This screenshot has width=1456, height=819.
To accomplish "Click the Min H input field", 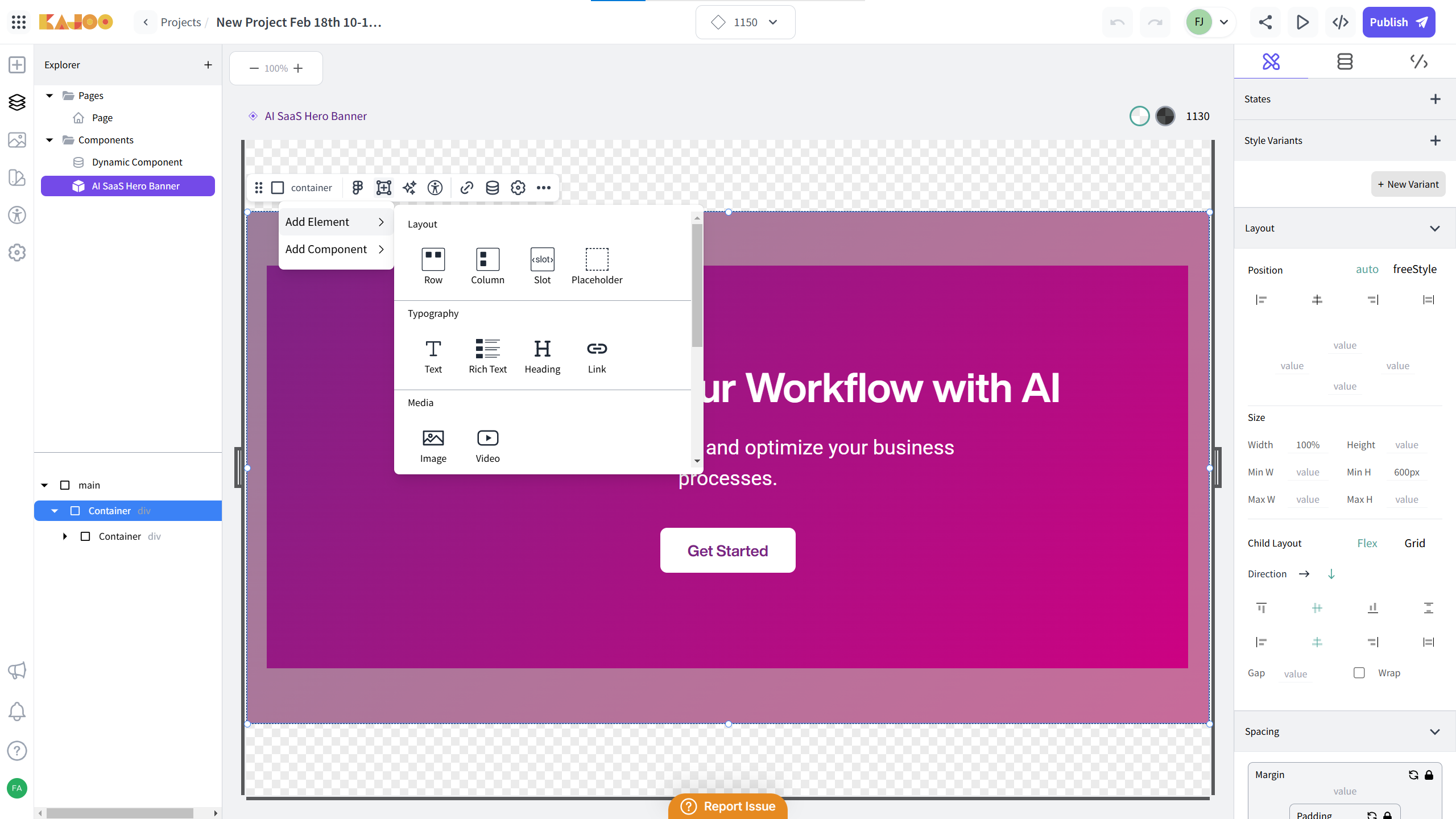I will click(x=1407, y=472).
